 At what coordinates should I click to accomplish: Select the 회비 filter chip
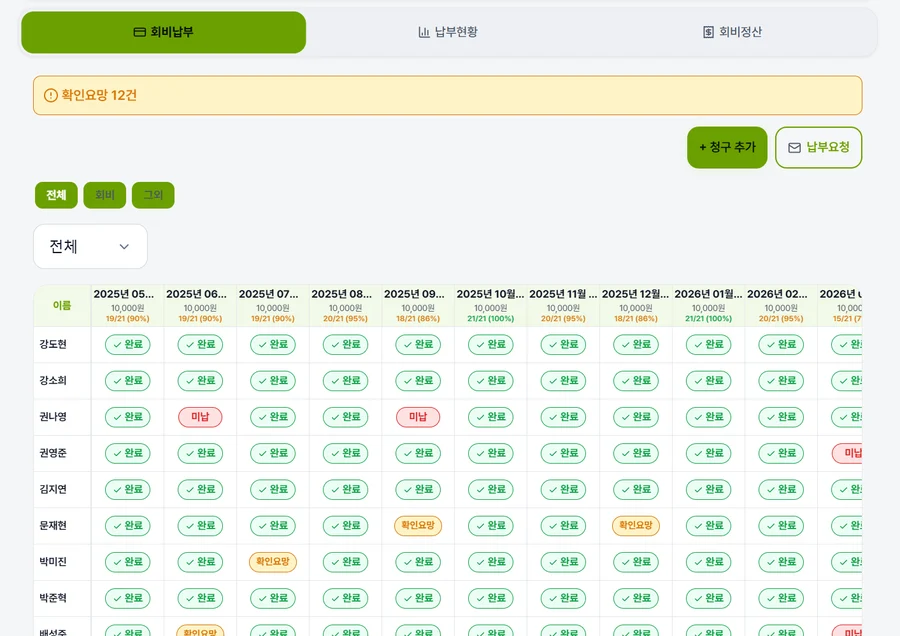point(104,195)
